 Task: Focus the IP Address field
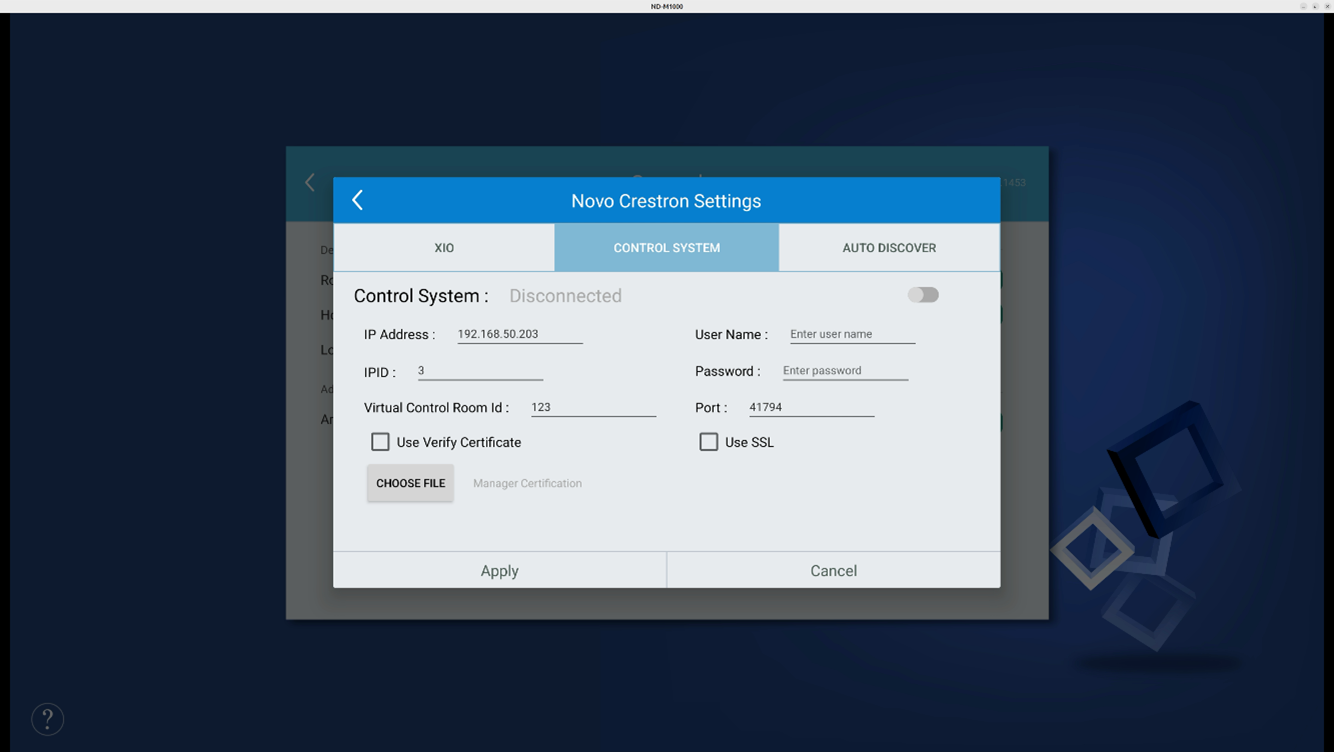519,334
